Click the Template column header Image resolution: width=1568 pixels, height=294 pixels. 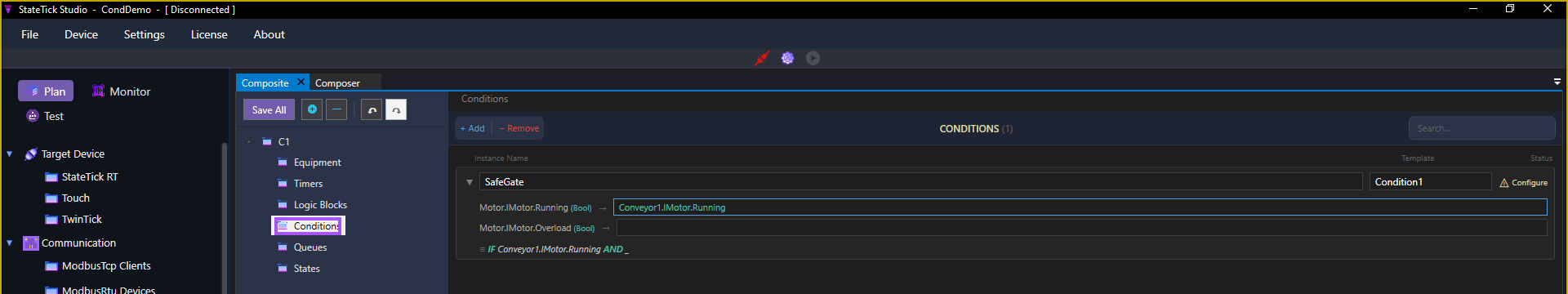1418,158
